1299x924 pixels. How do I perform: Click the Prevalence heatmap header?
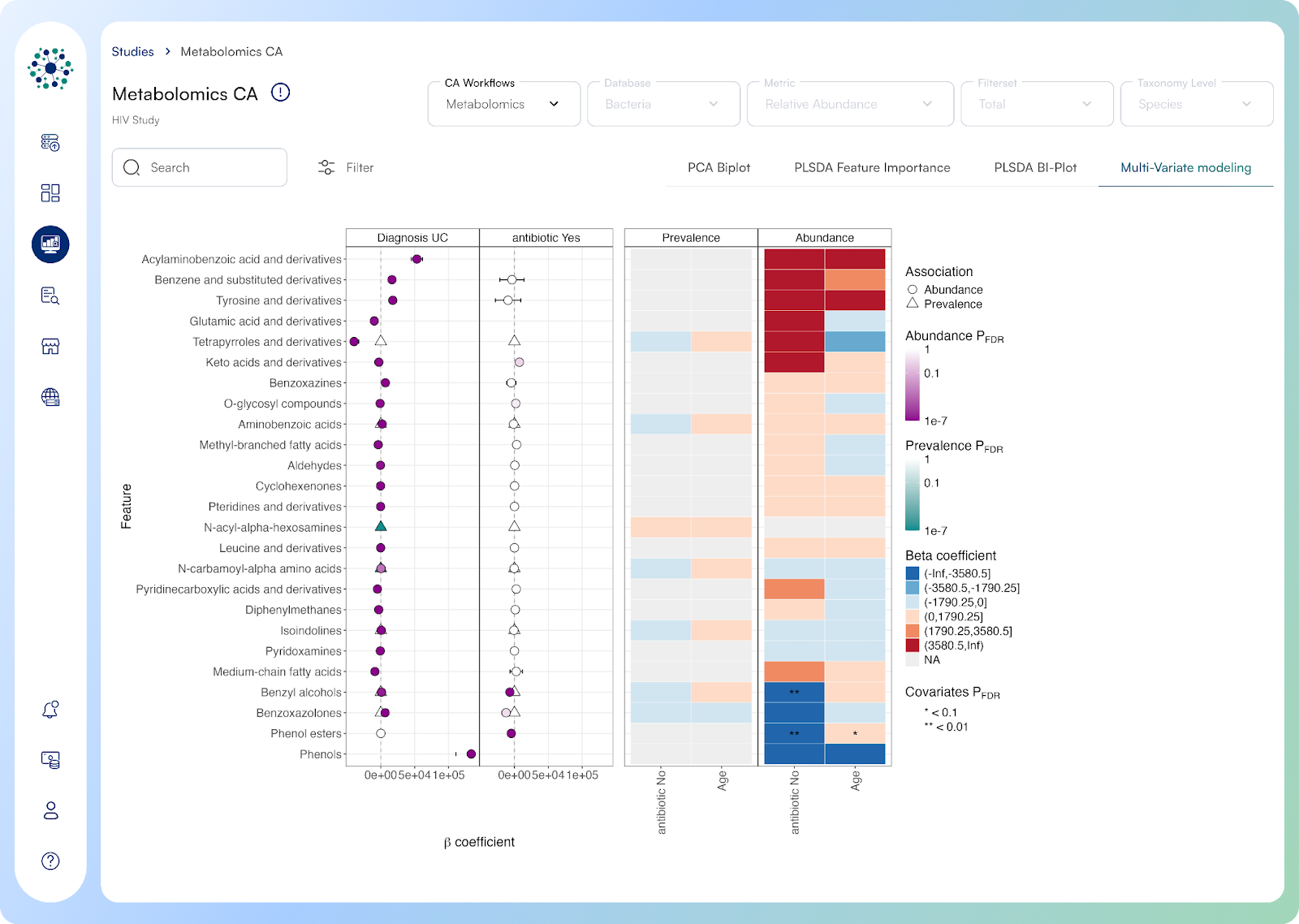(x=691, y=238)
